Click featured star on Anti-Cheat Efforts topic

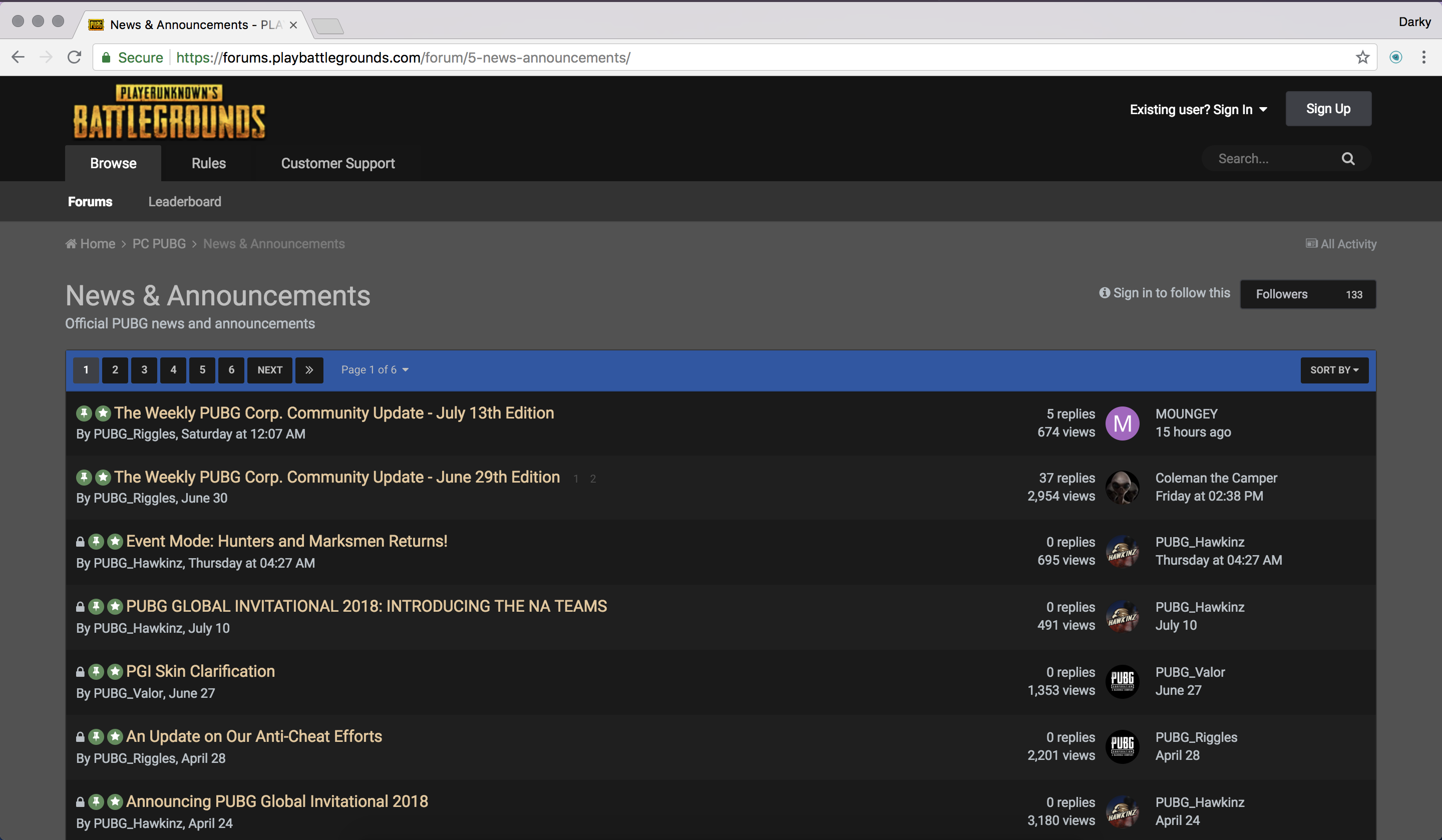tap(115, 736)
